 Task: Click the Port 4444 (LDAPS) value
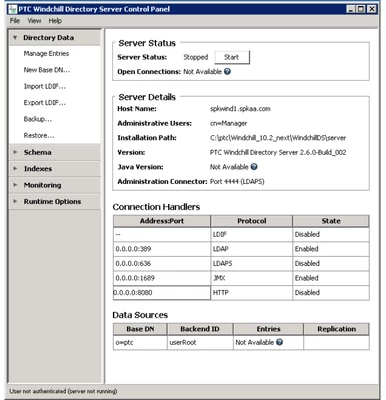coord(237,181)
